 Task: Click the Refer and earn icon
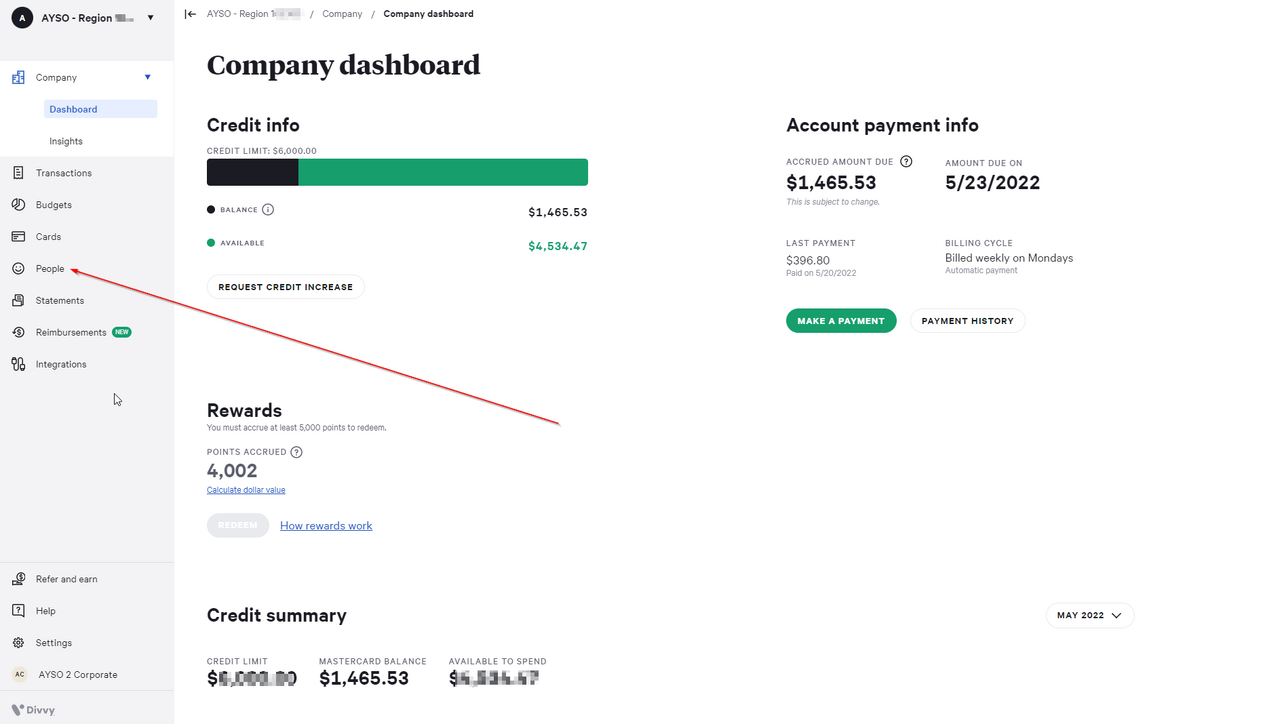18,579
